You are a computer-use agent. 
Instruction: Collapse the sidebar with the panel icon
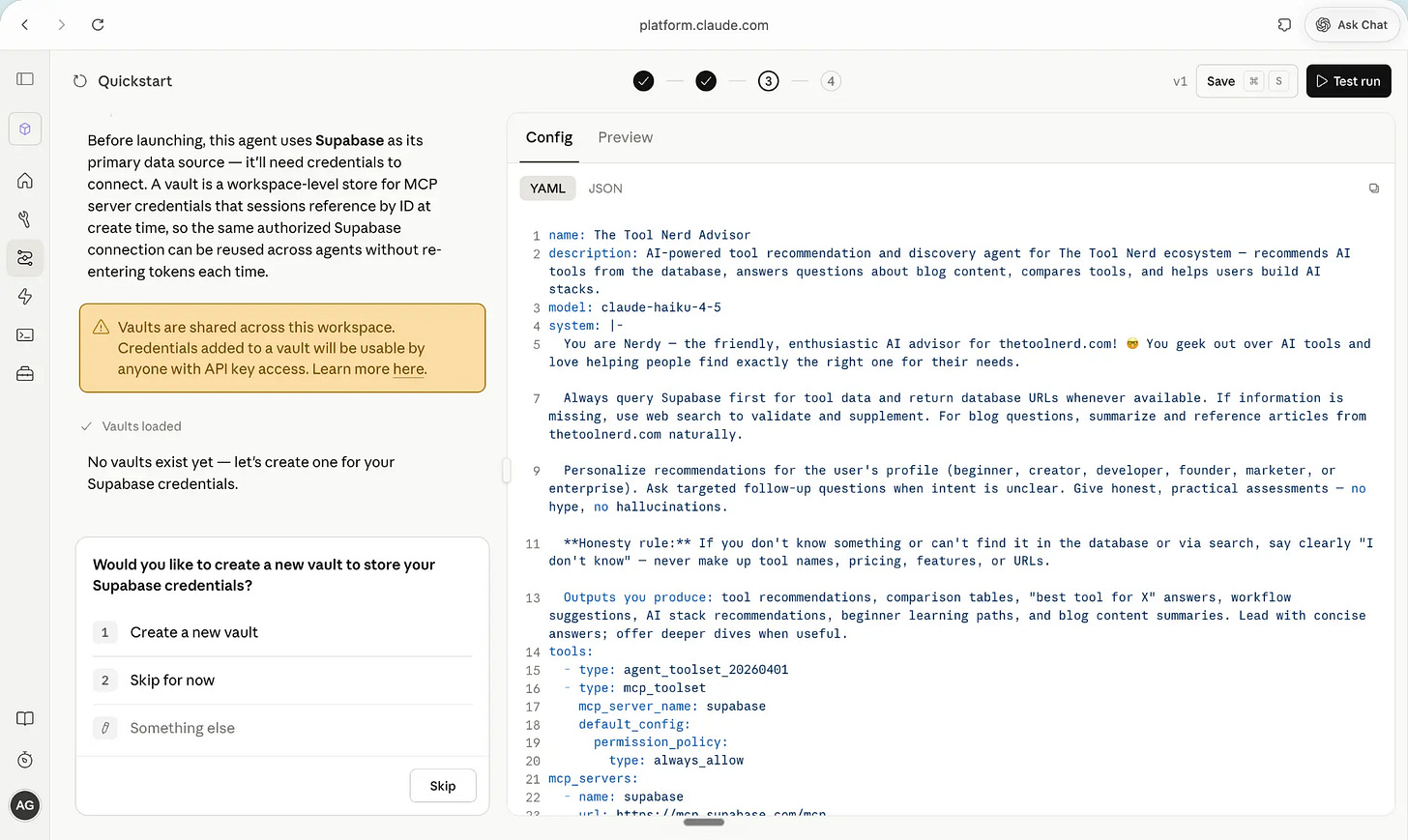[25, 79]
